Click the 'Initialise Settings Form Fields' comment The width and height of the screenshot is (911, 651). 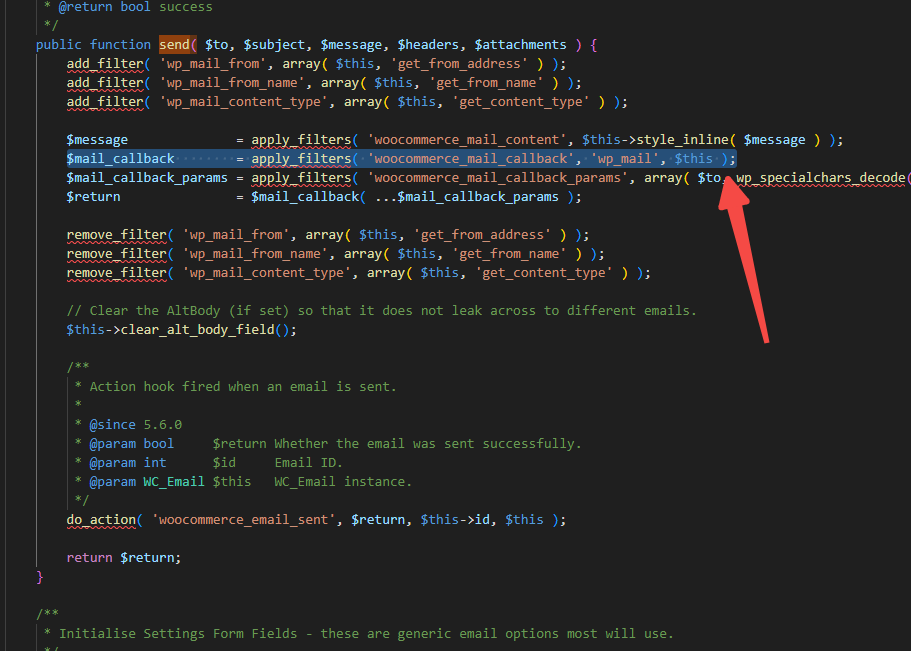366,634
